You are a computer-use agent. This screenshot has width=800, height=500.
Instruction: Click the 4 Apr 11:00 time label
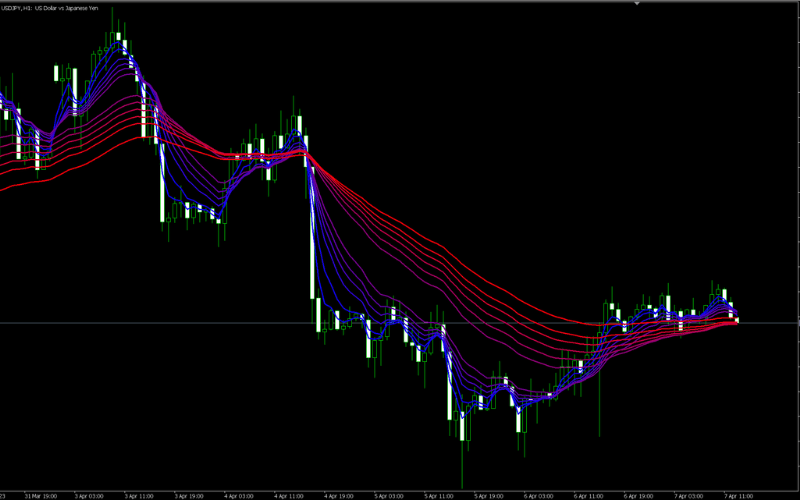tap(289, 494)
